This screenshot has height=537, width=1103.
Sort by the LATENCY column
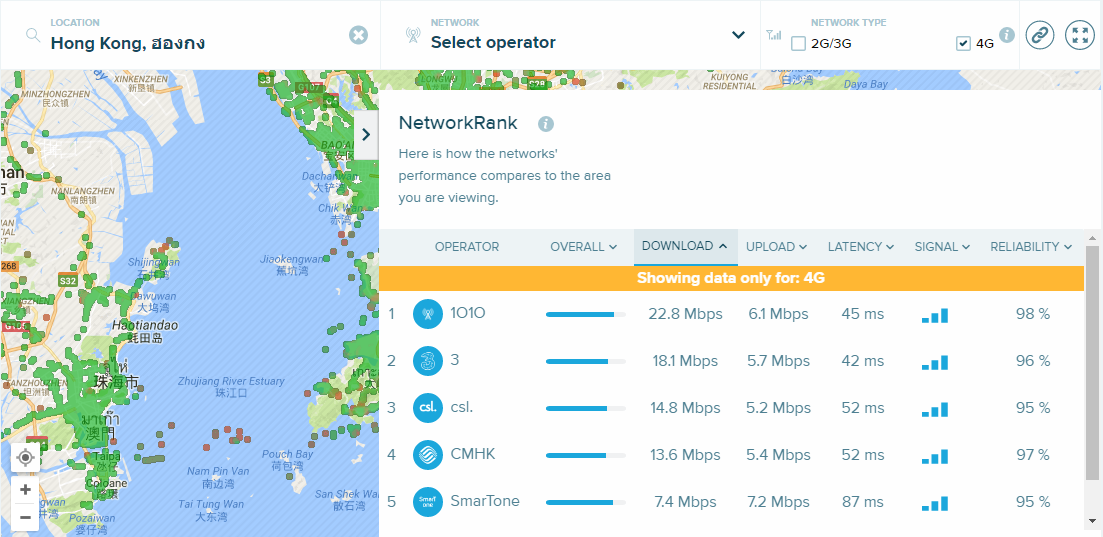(x=861, y=247)
